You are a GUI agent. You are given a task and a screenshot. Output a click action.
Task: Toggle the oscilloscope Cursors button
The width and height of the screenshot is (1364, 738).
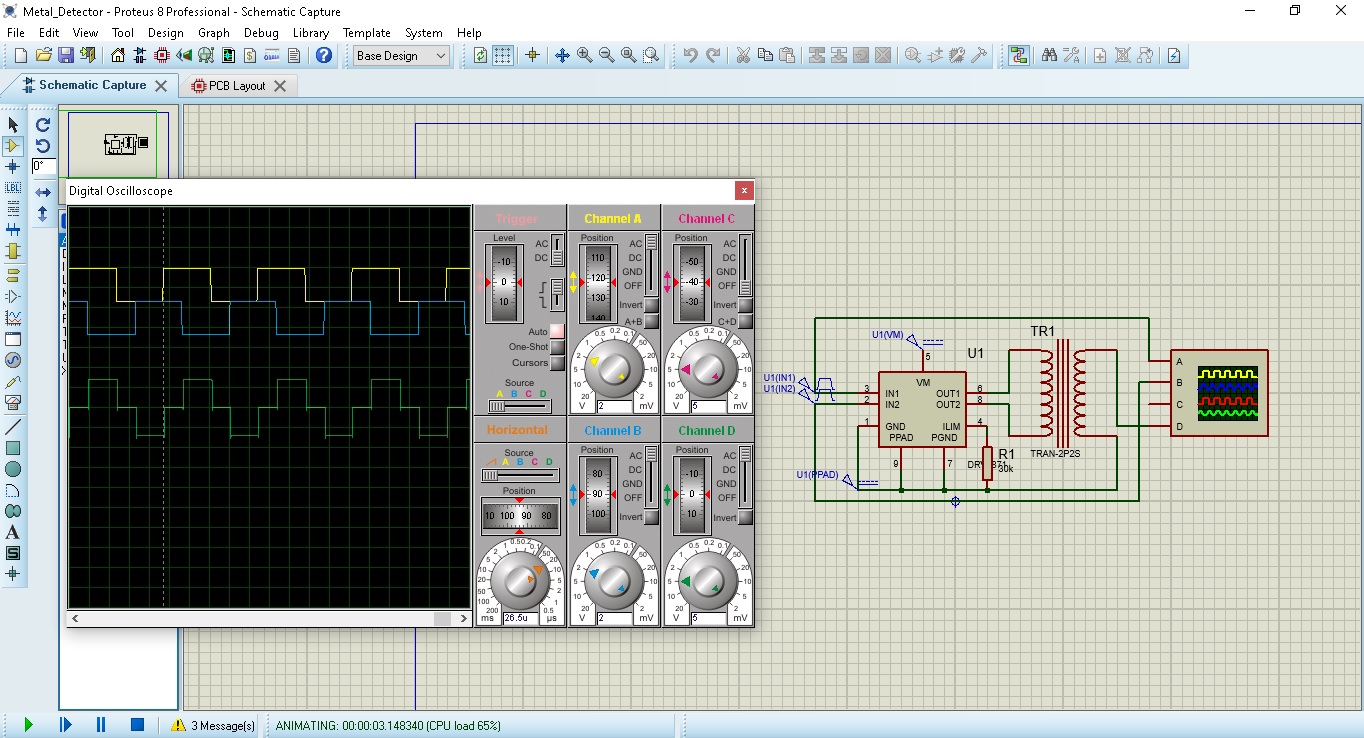[x=557, y=363]
